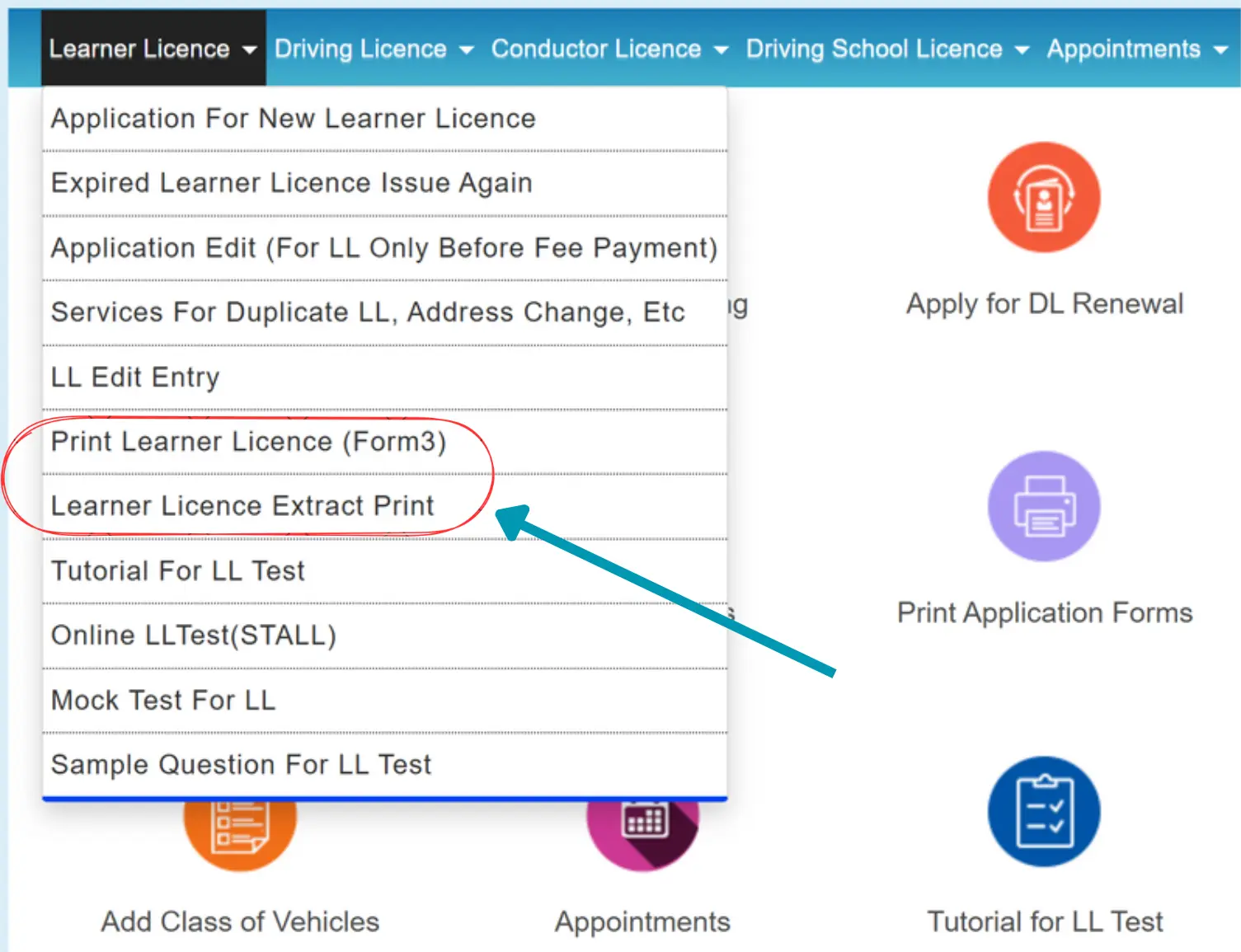Screen dimensions: 1241x952
Task: Choose LL Edit Entry option
Action: (135, 378)
